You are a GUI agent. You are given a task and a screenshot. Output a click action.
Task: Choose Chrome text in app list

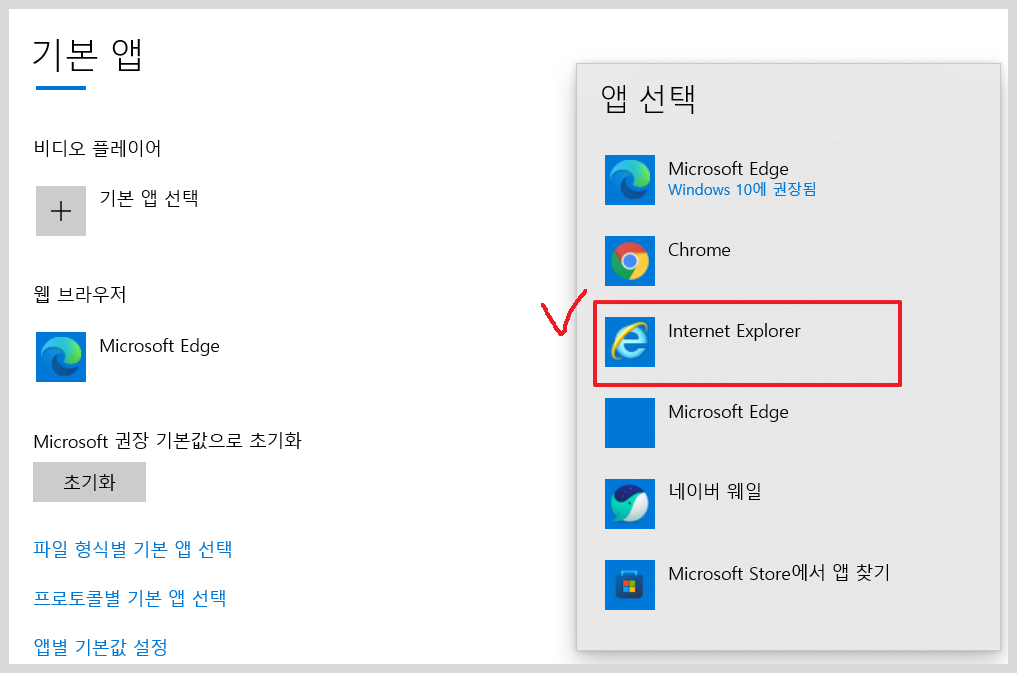[x=699, y=250]
